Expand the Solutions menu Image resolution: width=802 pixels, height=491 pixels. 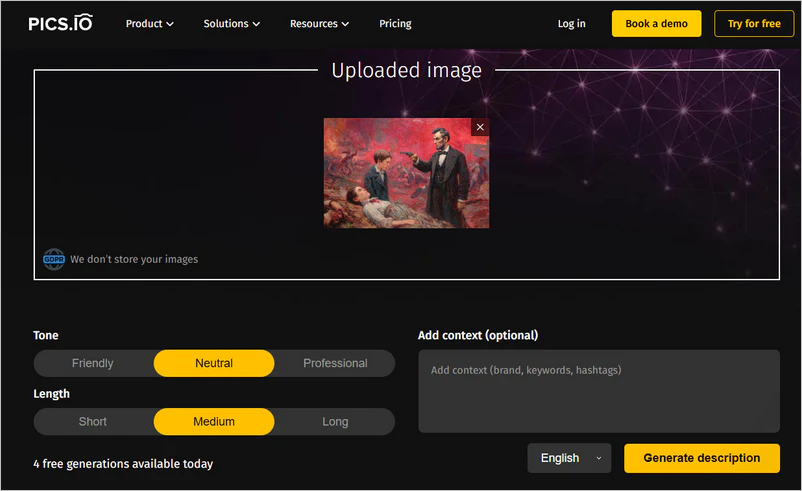click(x=231, y=24)
